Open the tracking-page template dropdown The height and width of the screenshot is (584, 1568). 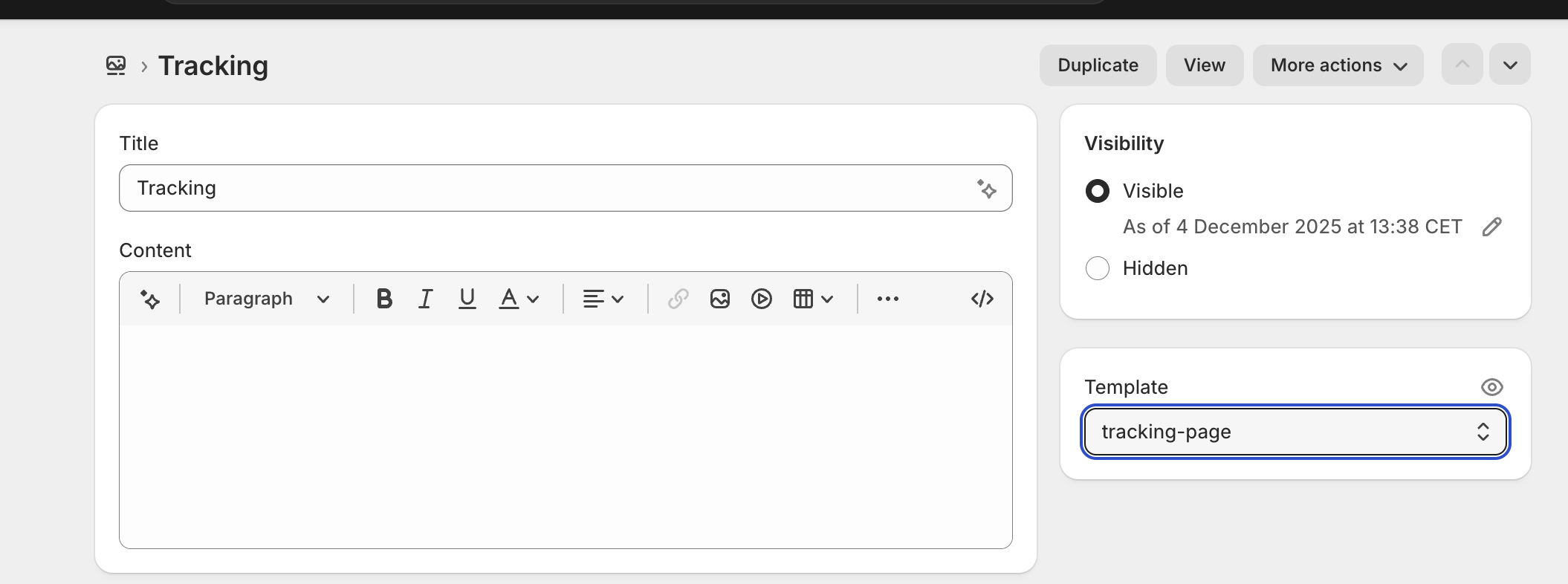(1295, 432)
